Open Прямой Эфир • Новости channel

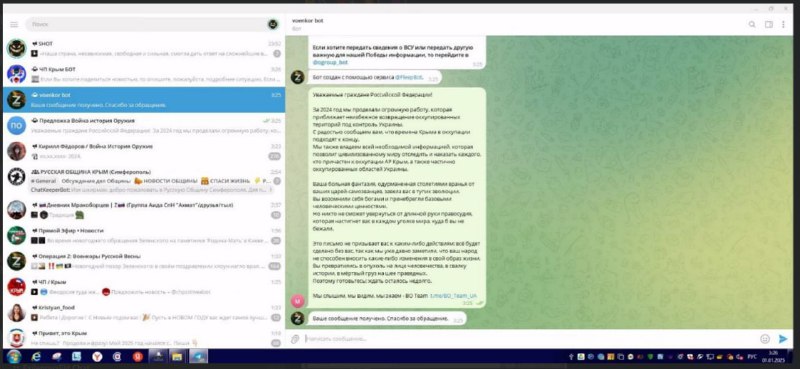(x=144, y=235)
